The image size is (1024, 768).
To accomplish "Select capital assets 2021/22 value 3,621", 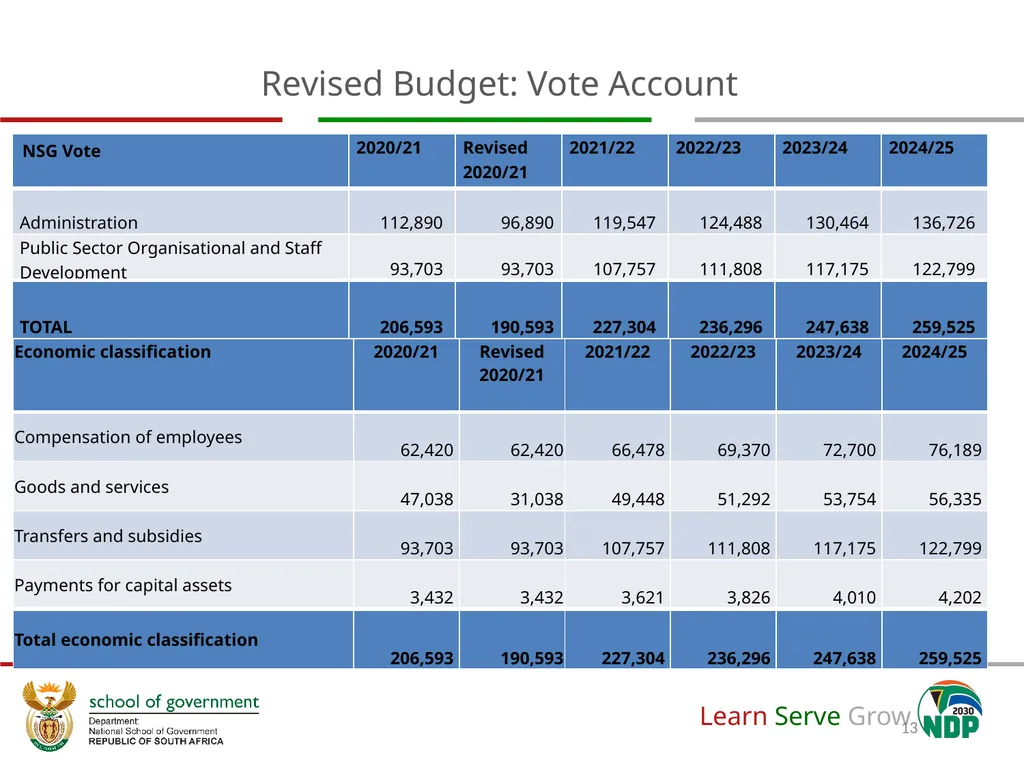I will coord(642,597).
